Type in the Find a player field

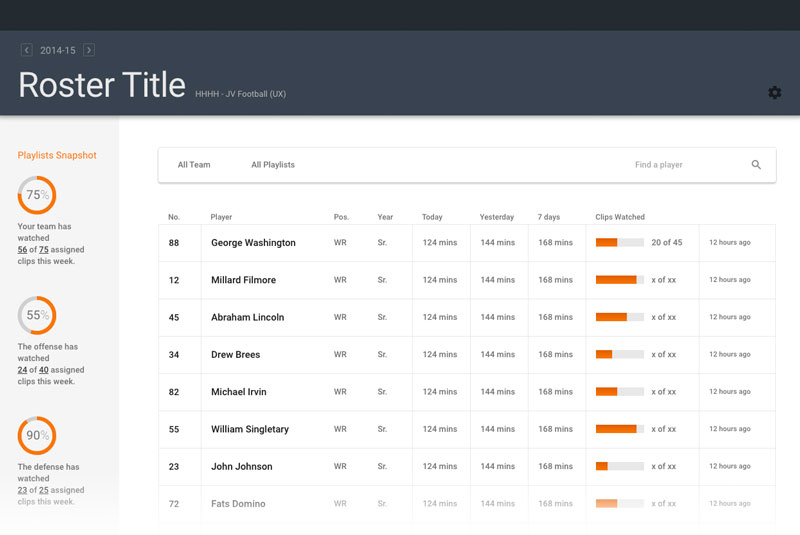pos(680,165)
